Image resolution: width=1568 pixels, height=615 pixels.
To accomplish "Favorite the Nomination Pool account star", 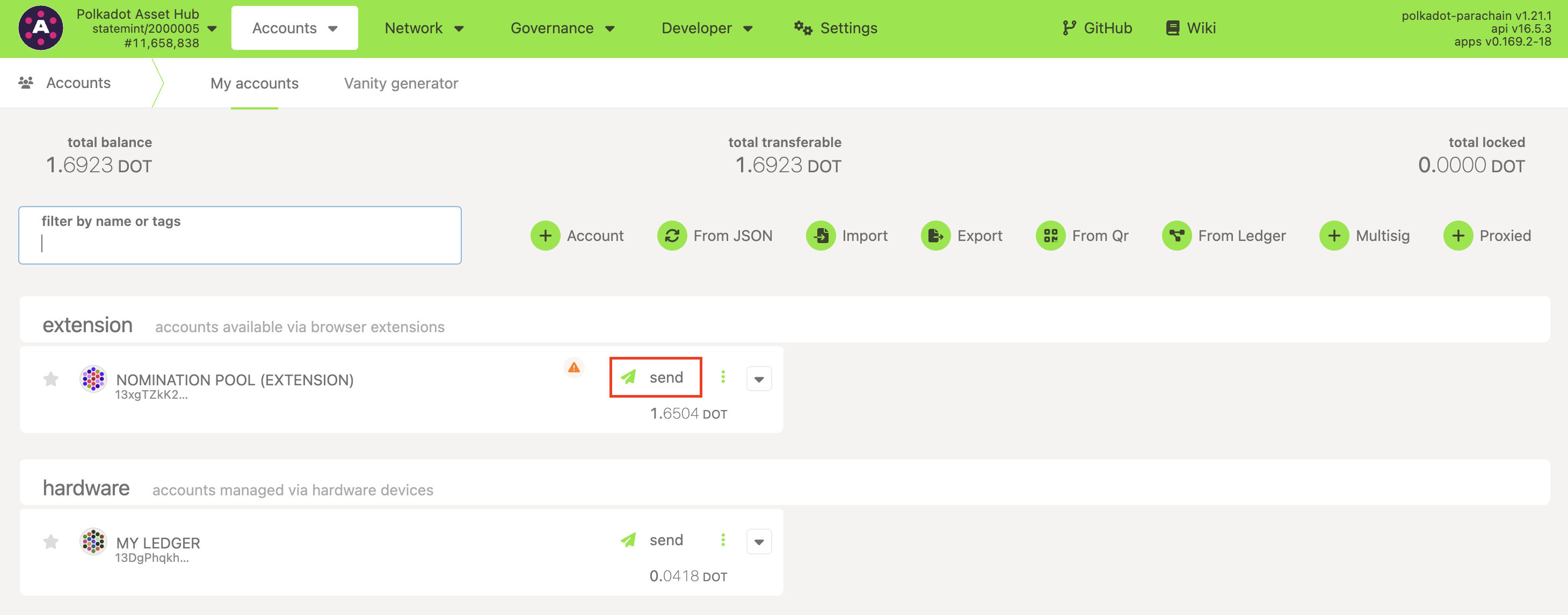I will [51, 379].
